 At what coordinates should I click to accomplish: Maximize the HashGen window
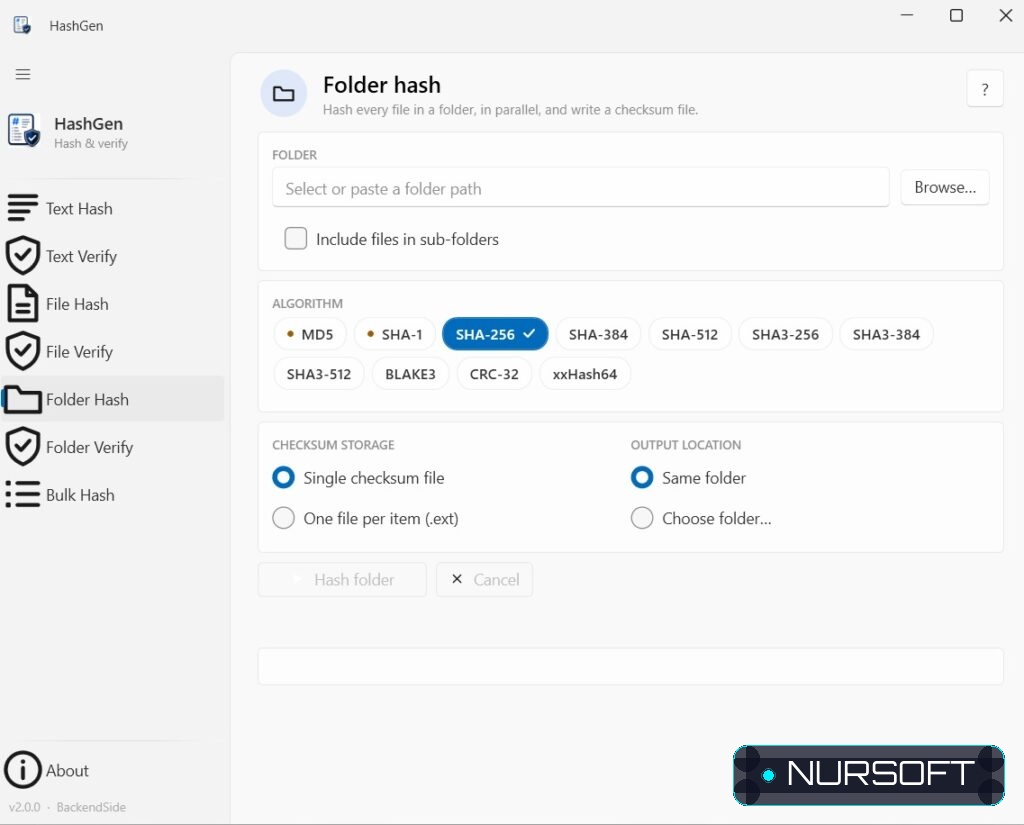click(956, 15)
